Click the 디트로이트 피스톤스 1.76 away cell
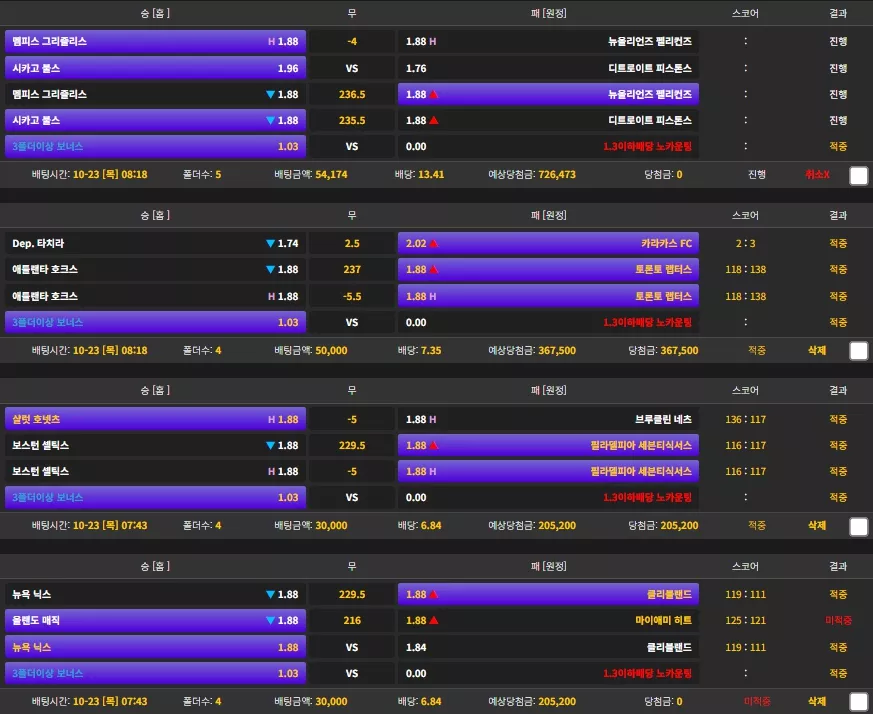This screenshot has height=714, width=873. click(548, 69)
